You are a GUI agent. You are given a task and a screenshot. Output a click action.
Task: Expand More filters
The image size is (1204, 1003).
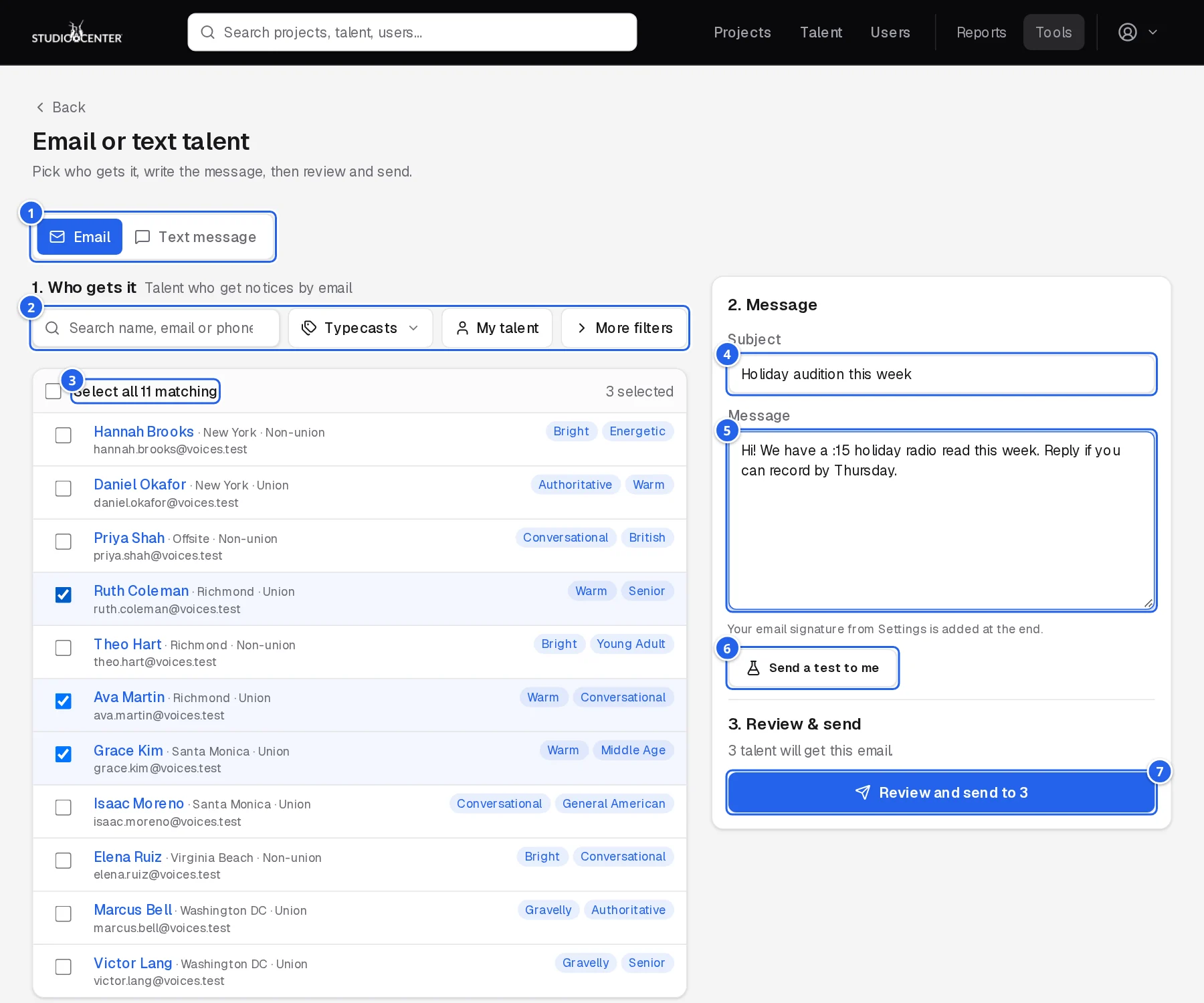coord(625,328)
